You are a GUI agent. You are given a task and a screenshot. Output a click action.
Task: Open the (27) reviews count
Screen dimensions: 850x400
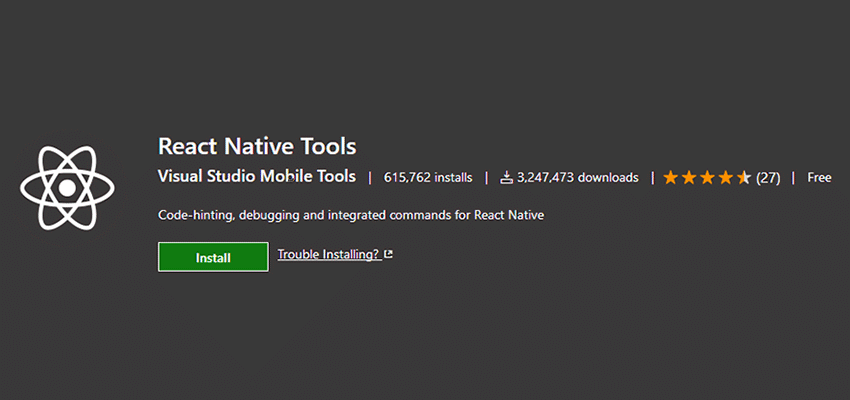(768, 178)
